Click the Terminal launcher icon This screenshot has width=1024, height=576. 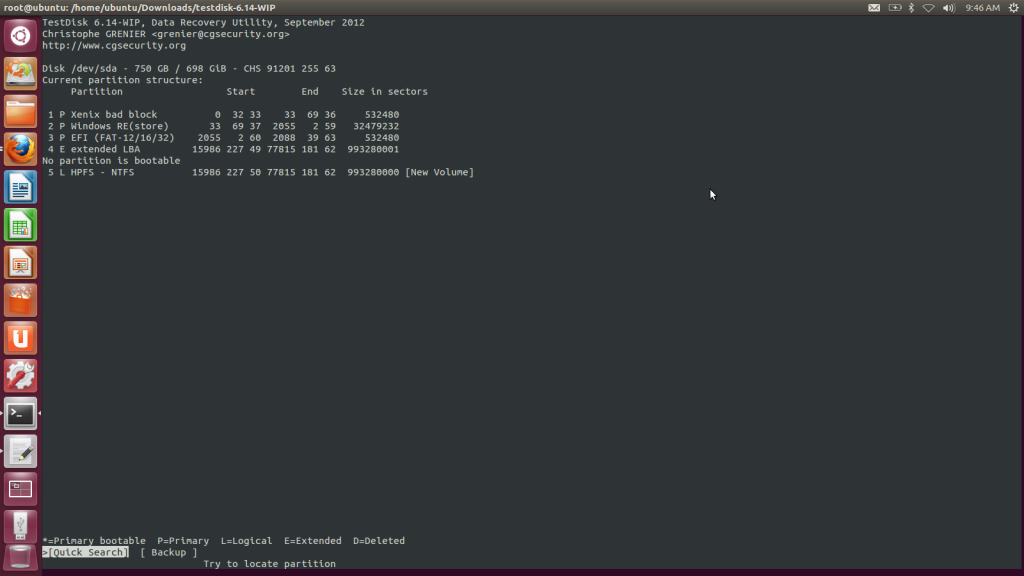pyautogui.click(x=20, y=414)
